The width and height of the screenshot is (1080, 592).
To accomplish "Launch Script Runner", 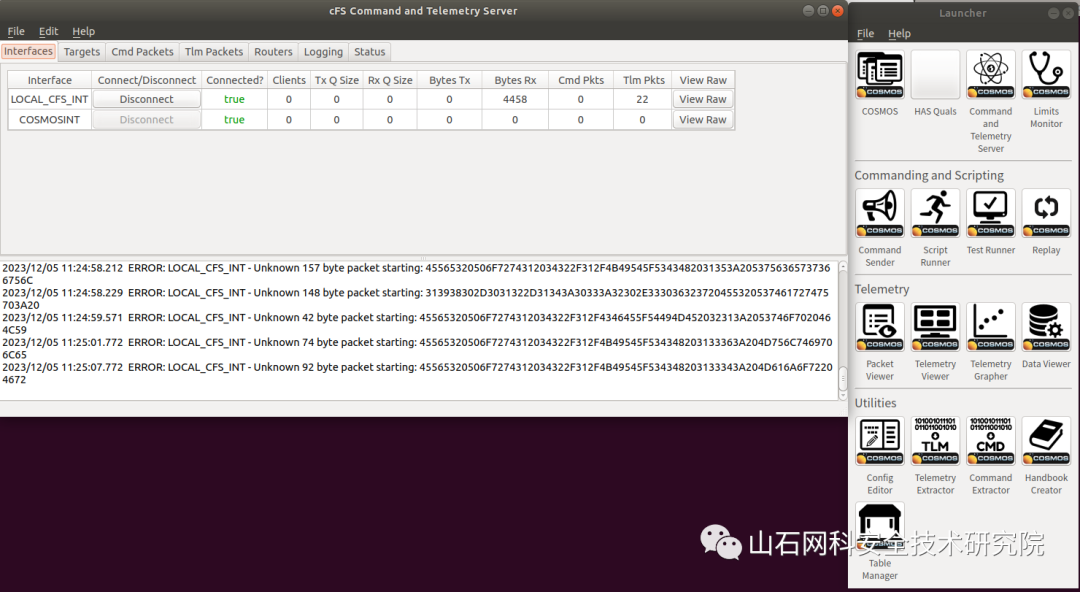I will click(935, 213).
